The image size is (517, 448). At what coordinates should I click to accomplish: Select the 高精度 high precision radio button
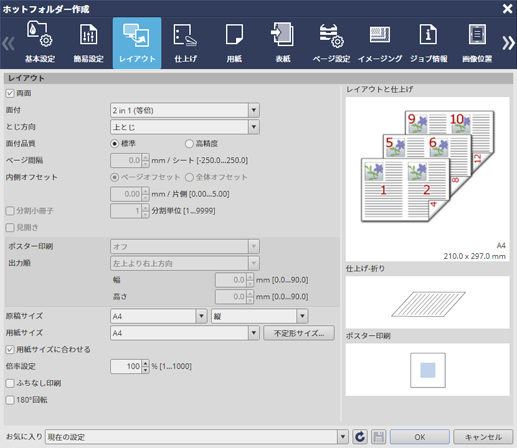click(189, 144)
